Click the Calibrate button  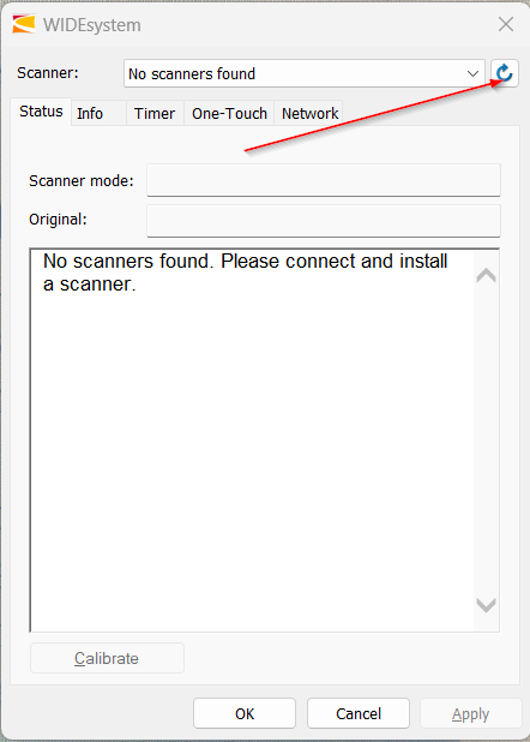point(107,658)
